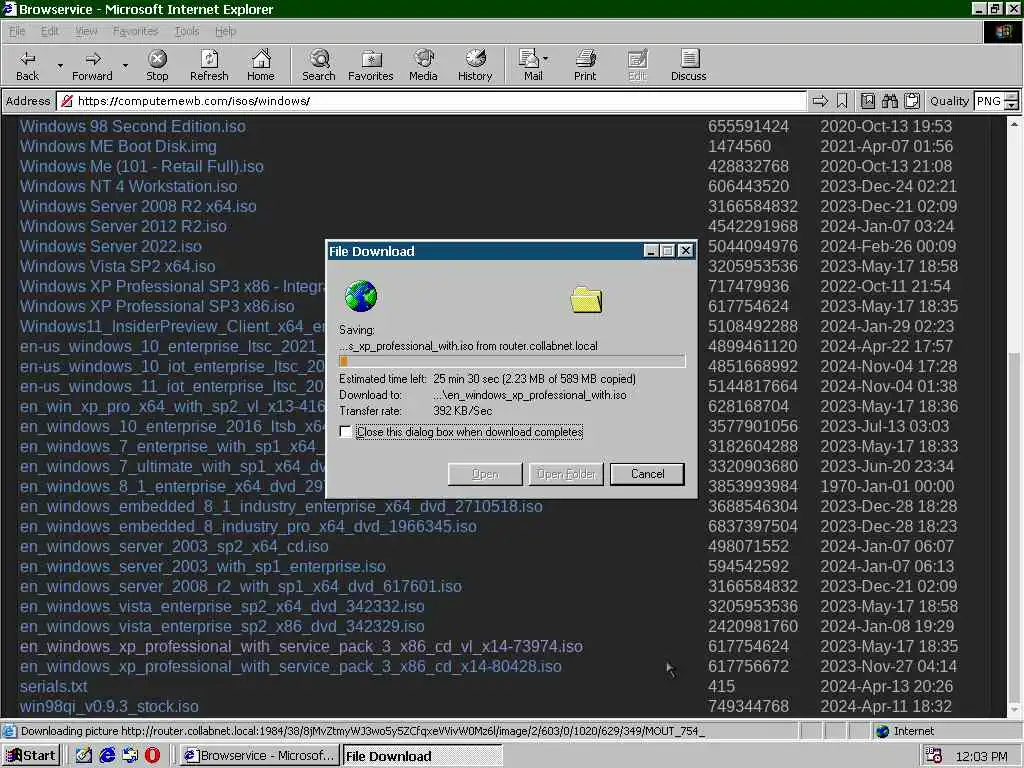Open the Tools menu
The image size is (1024, 768).
click(187, 31)
